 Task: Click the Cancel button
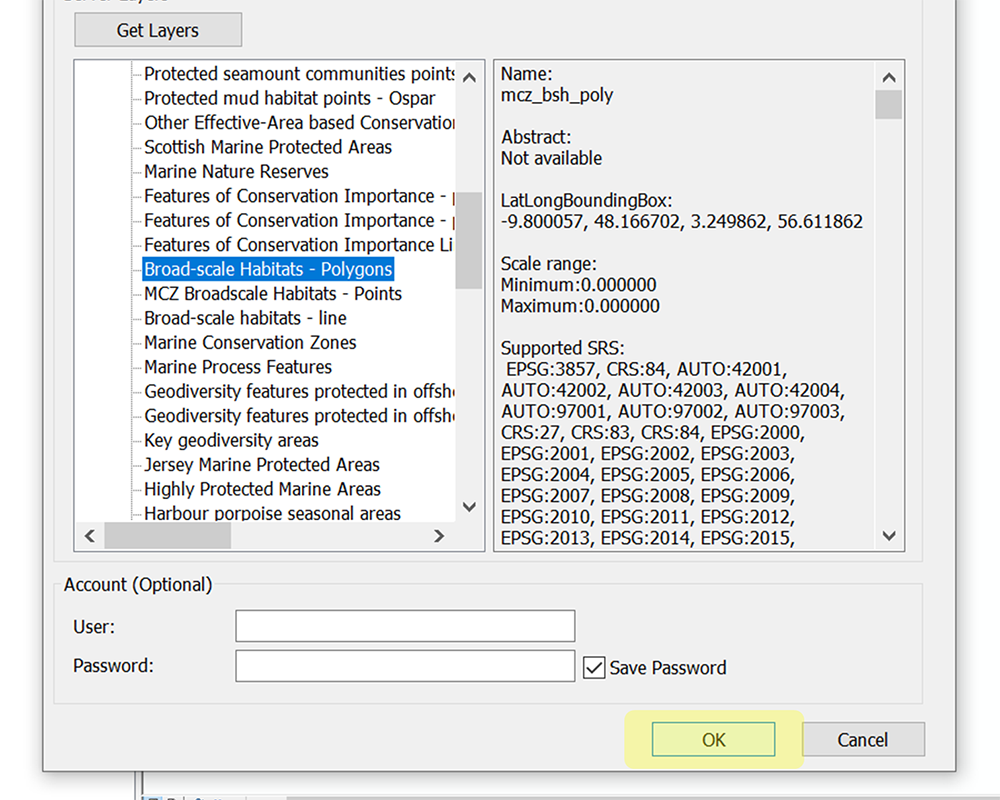point(862,739)
